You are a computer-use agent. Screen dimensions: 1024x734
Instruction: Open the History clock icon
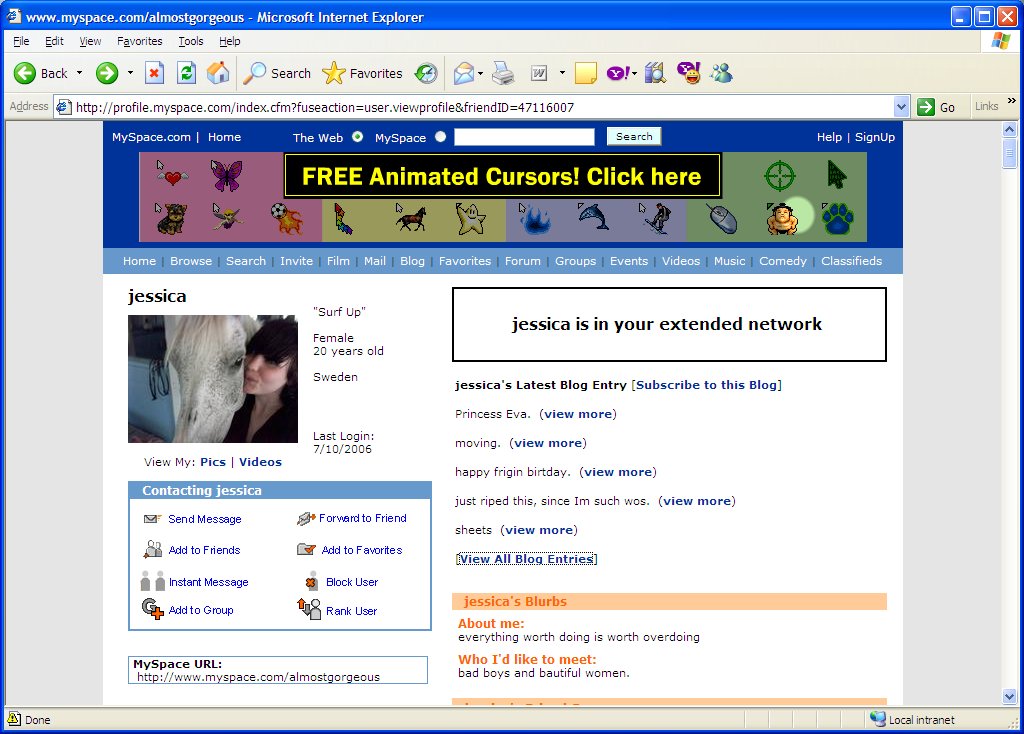[426, 73]
